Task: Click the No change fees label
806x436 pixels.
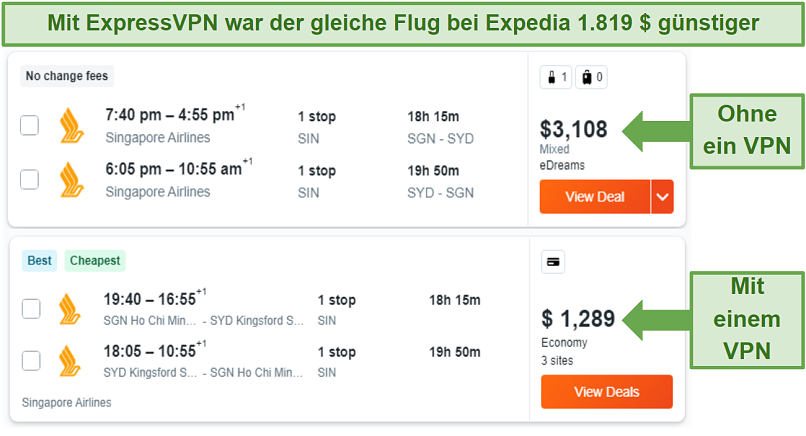Action: (67, 76)
